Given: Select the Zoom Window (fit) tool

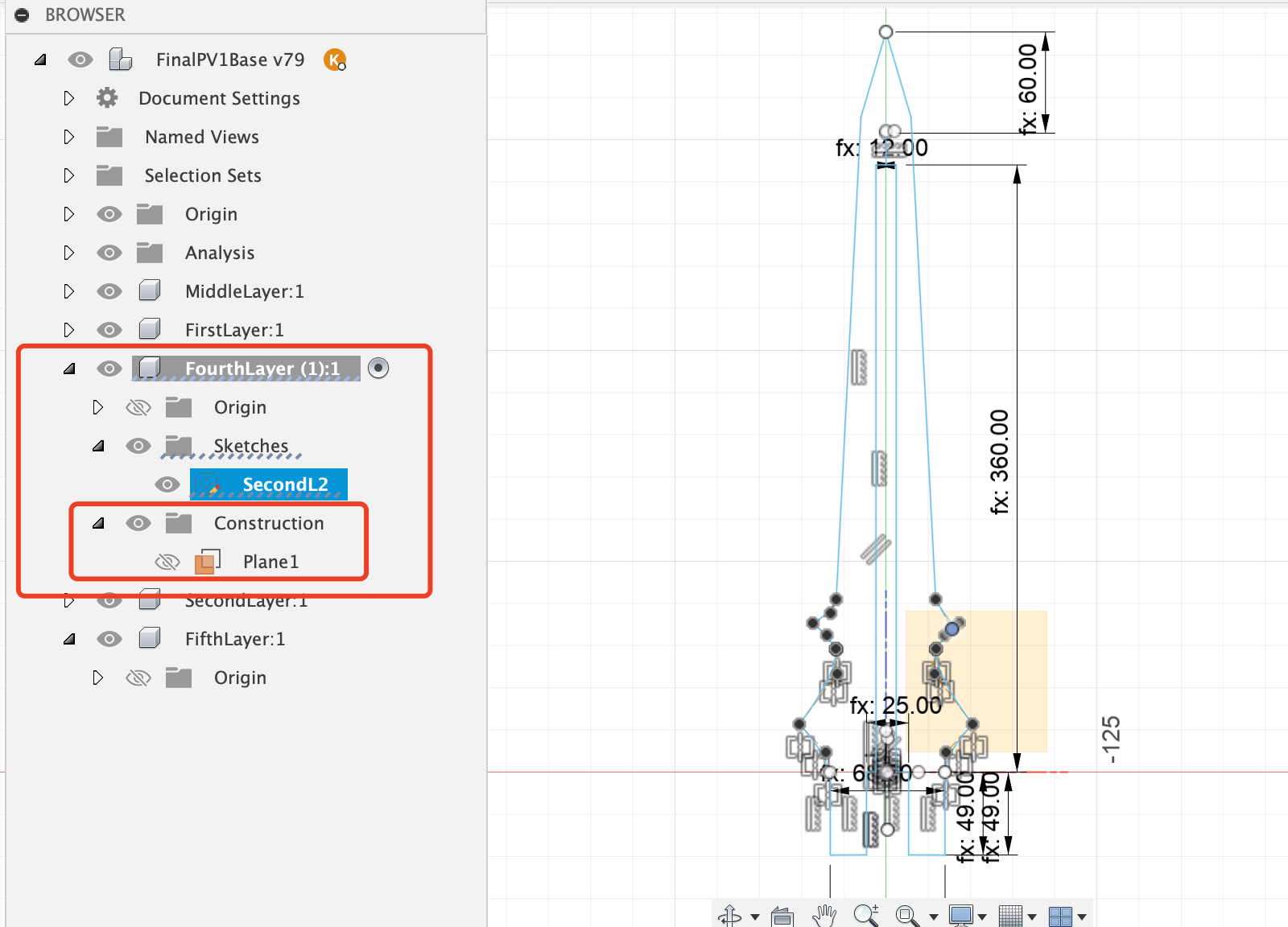Looking at the screenshot, I should (x=907, y=916).
